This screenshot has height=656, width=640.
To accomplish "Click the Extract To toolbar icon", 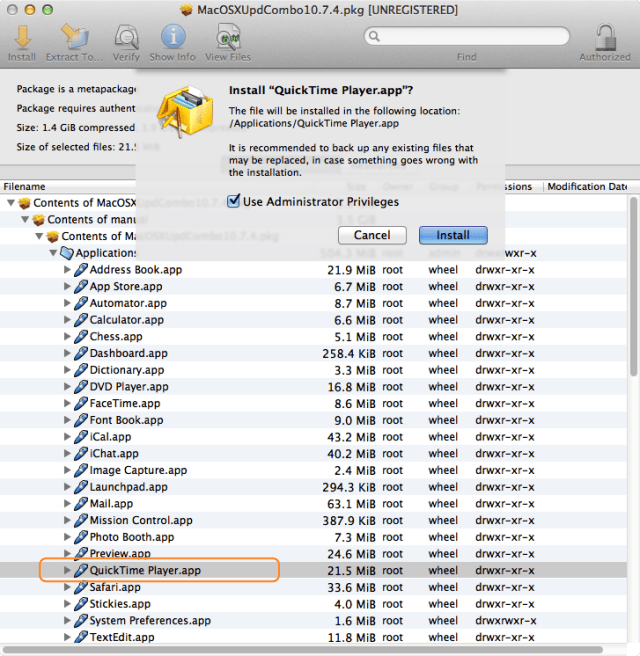I will (74, 38).
